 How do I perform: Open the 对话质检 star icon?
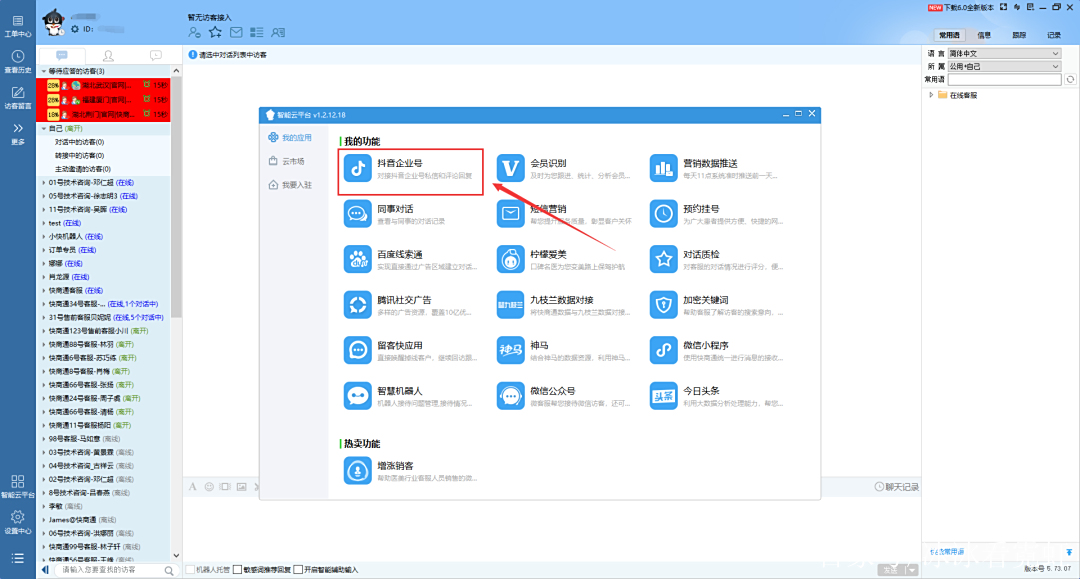click(663, 259)
